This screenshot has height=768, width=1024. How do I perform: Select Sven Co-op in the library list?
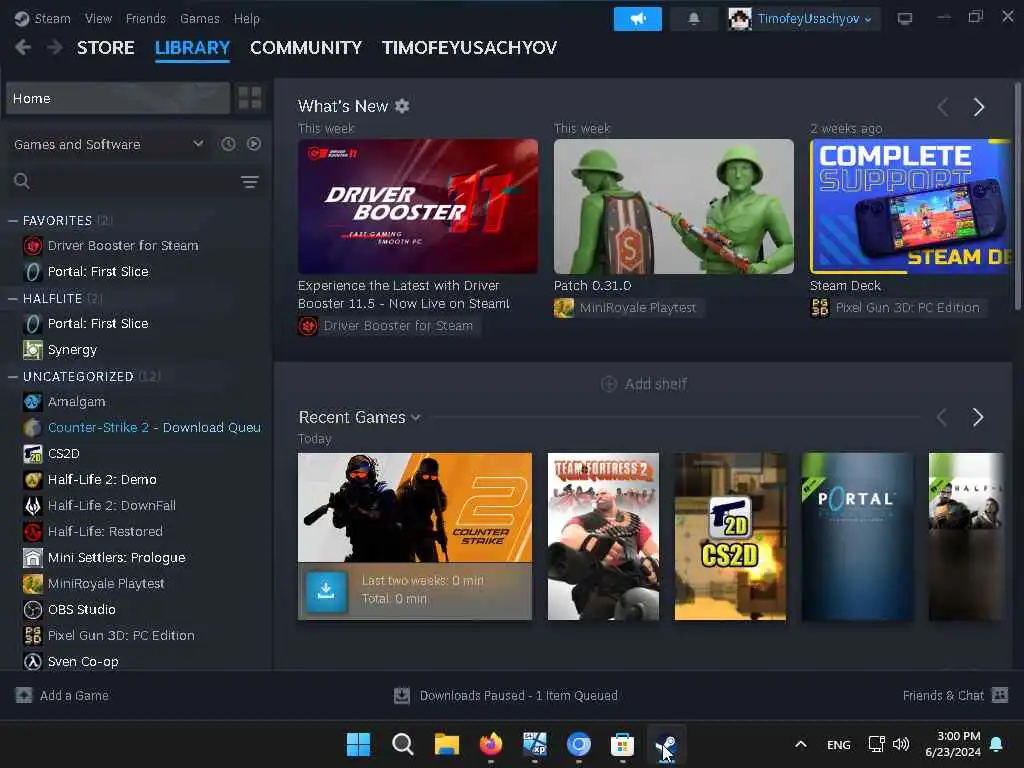pyautogui.click(x=83, y=662)
